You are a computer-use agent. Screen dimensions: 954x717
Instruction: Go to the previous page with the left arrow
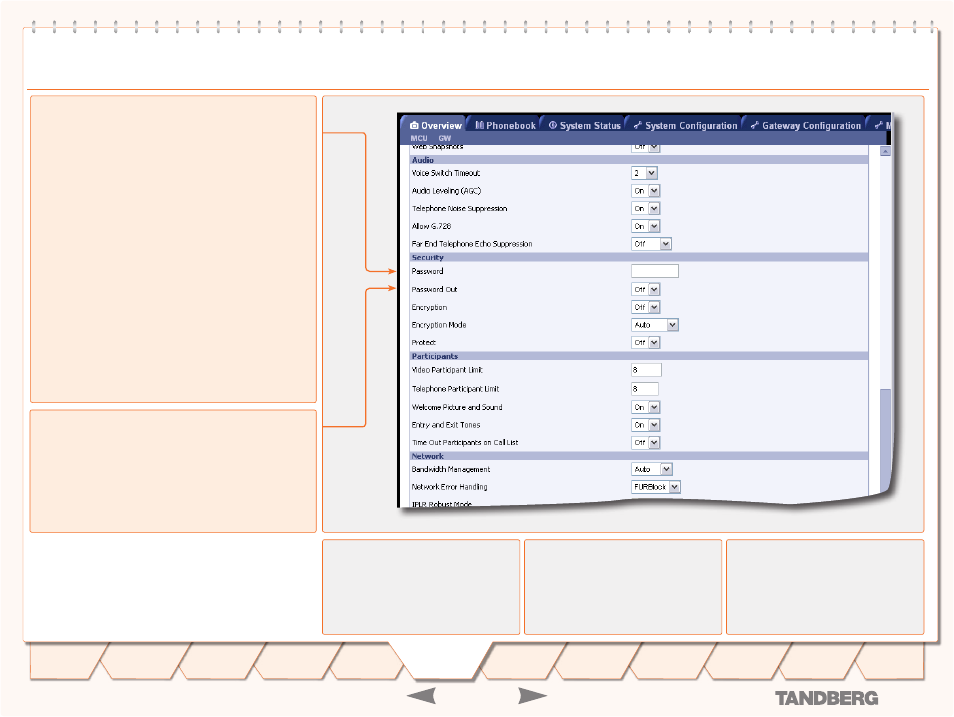coord(421,696)
